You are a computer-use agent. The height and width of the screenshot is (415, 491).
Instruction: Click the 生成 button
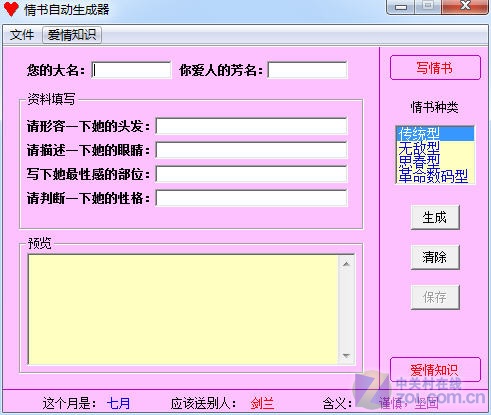tap(435, 217)
